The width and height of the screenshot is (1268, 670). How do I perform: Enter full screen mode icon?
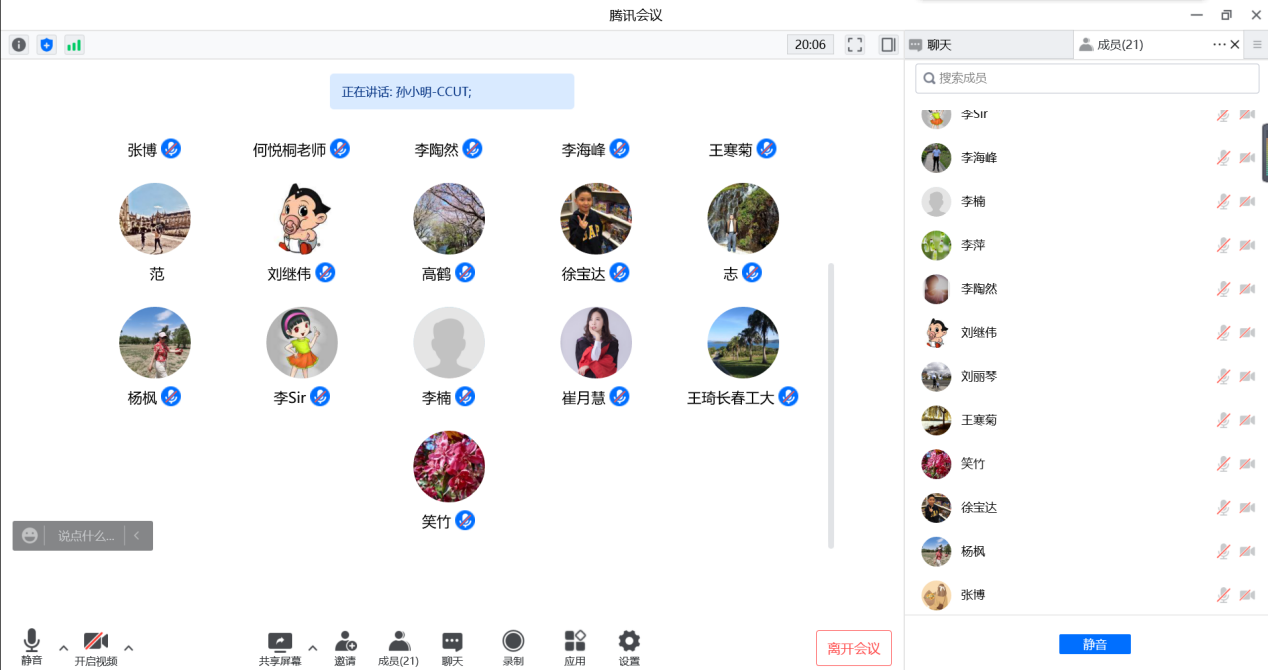click(854, 45)
